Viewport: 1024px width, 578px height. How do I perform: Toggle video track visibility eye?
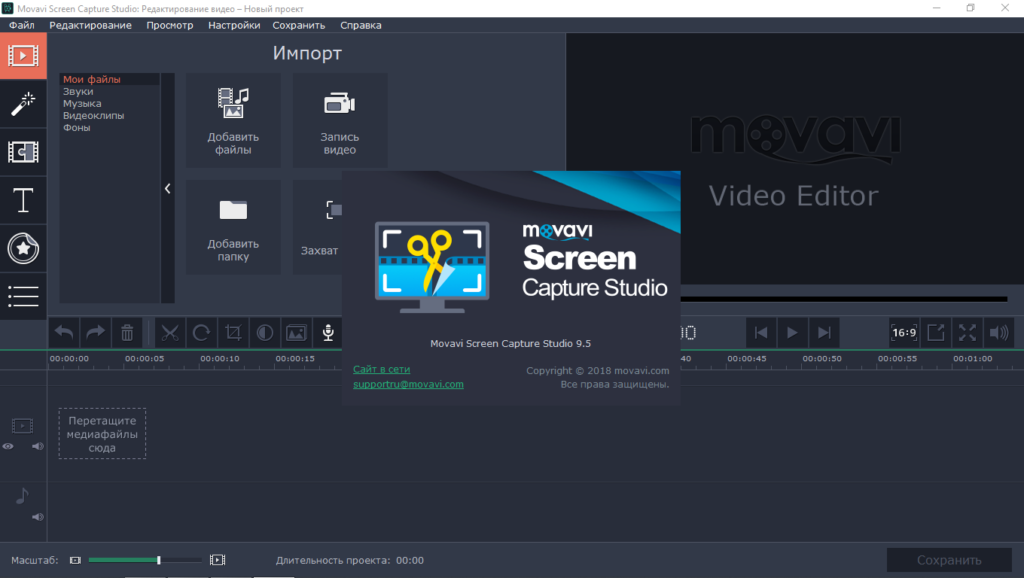(x=8, y=447)
